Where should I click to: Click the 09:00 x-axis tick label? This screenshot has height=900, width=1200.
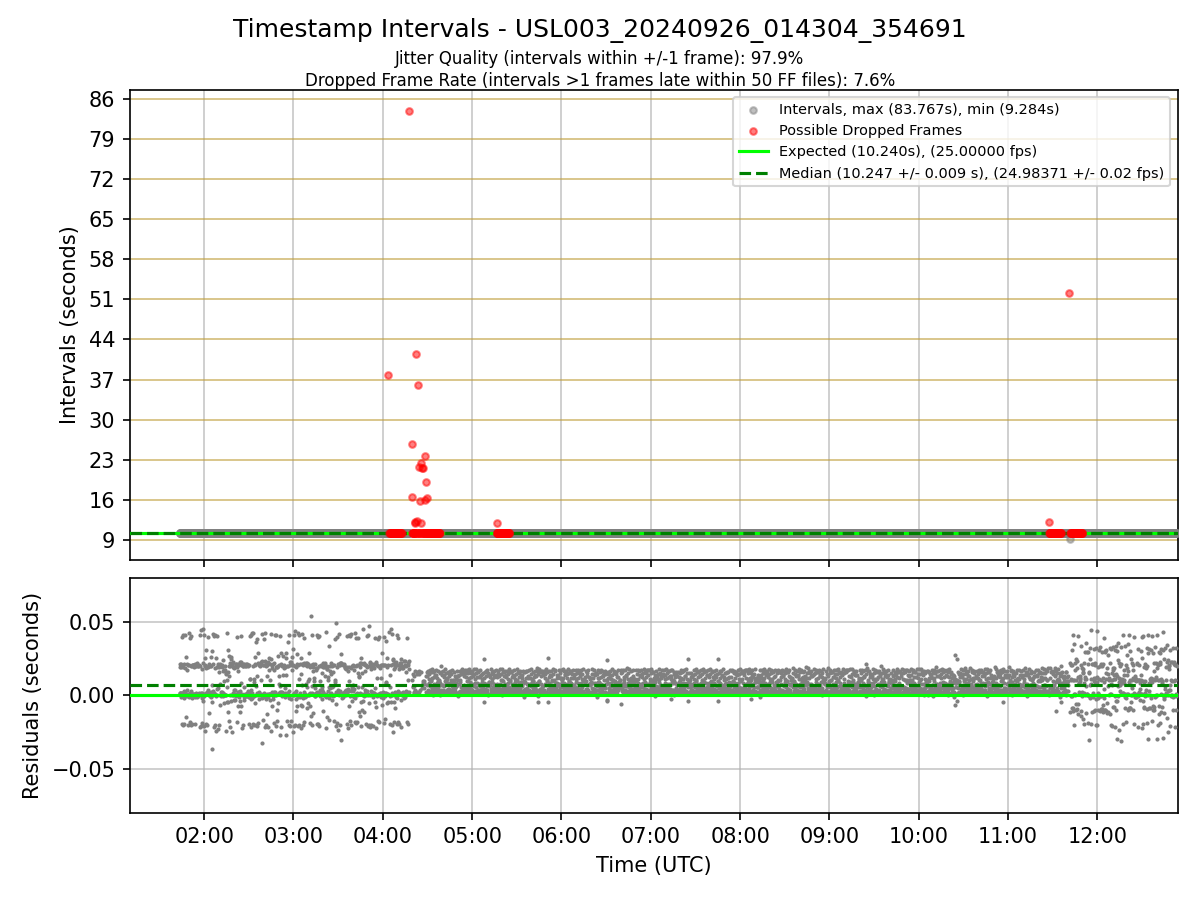(829, 835)
